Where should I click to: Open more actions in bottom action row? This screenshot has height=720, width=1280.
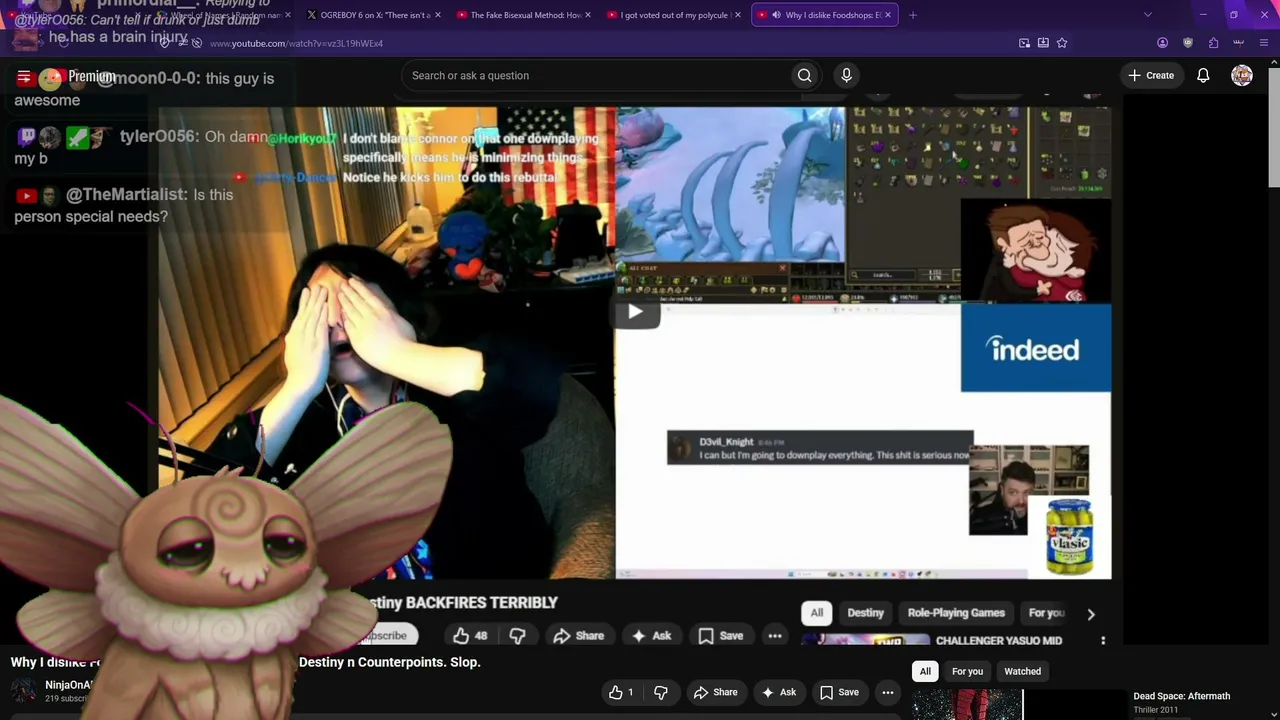coord(888,692)
